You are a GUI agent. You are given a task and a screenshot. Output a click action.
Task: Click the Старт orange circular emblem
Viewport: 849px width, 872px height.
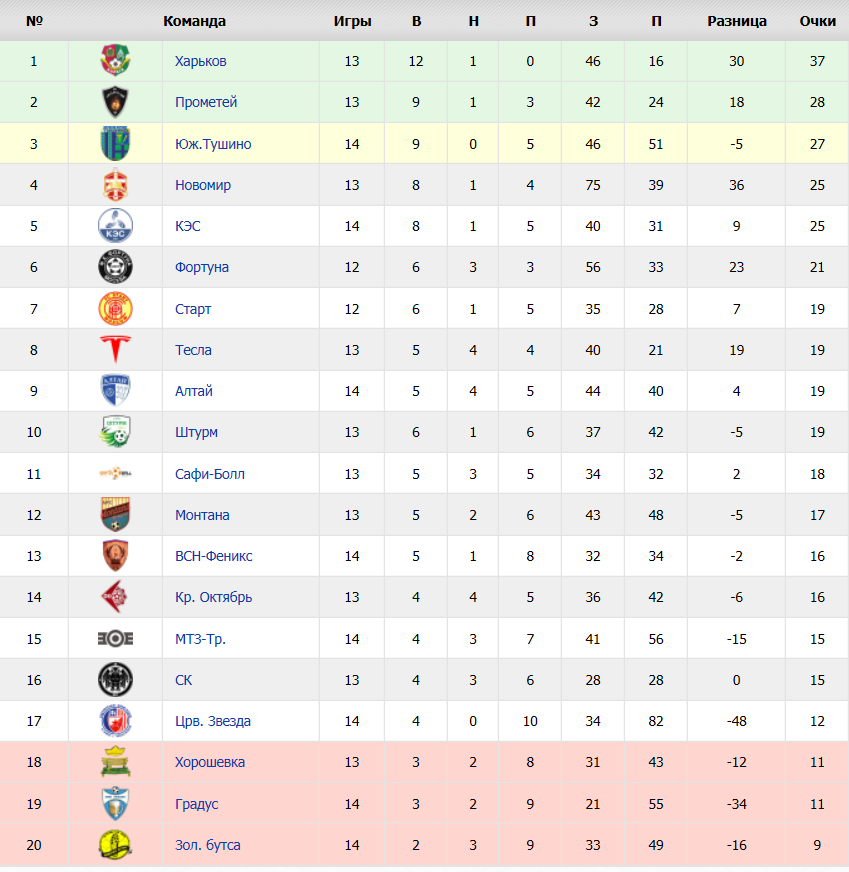coord(115,309)
